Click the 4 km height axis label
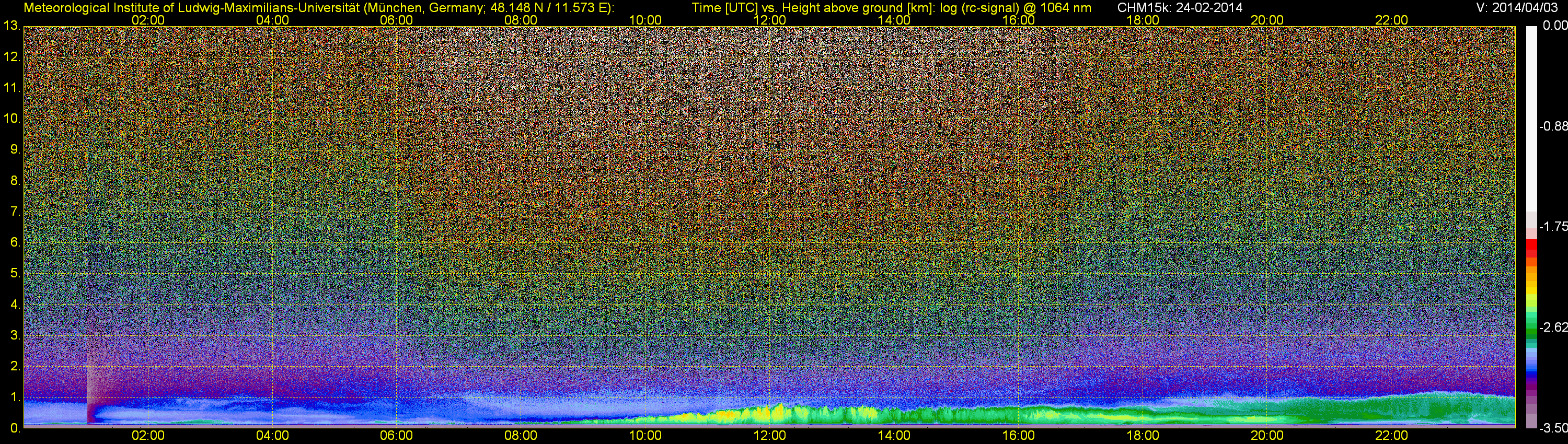The height and width of the screenshot is (444, 1568). point(15,304)
